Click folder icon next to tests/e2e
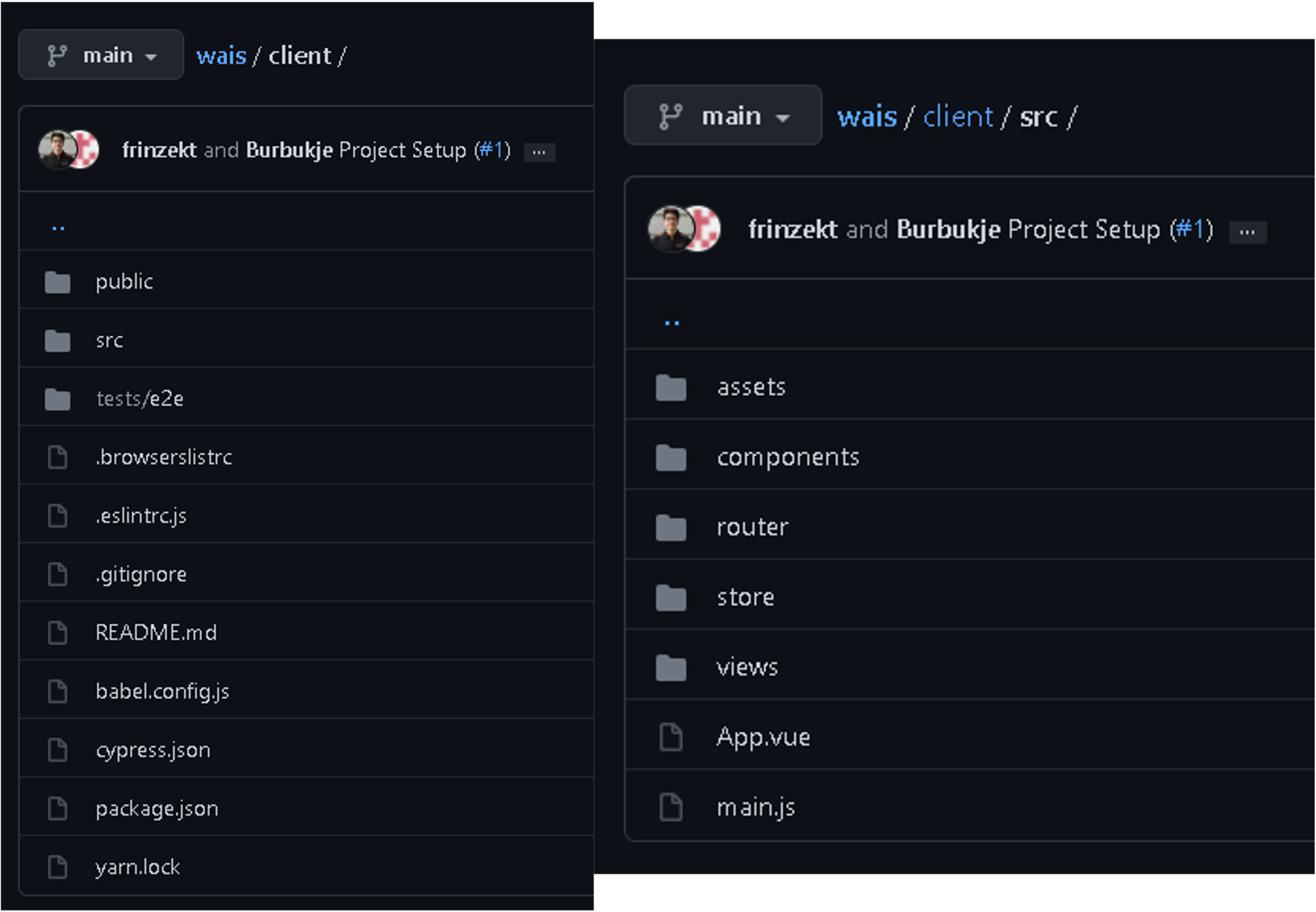This screenshot has width=1316, height=912. [57, 399]
